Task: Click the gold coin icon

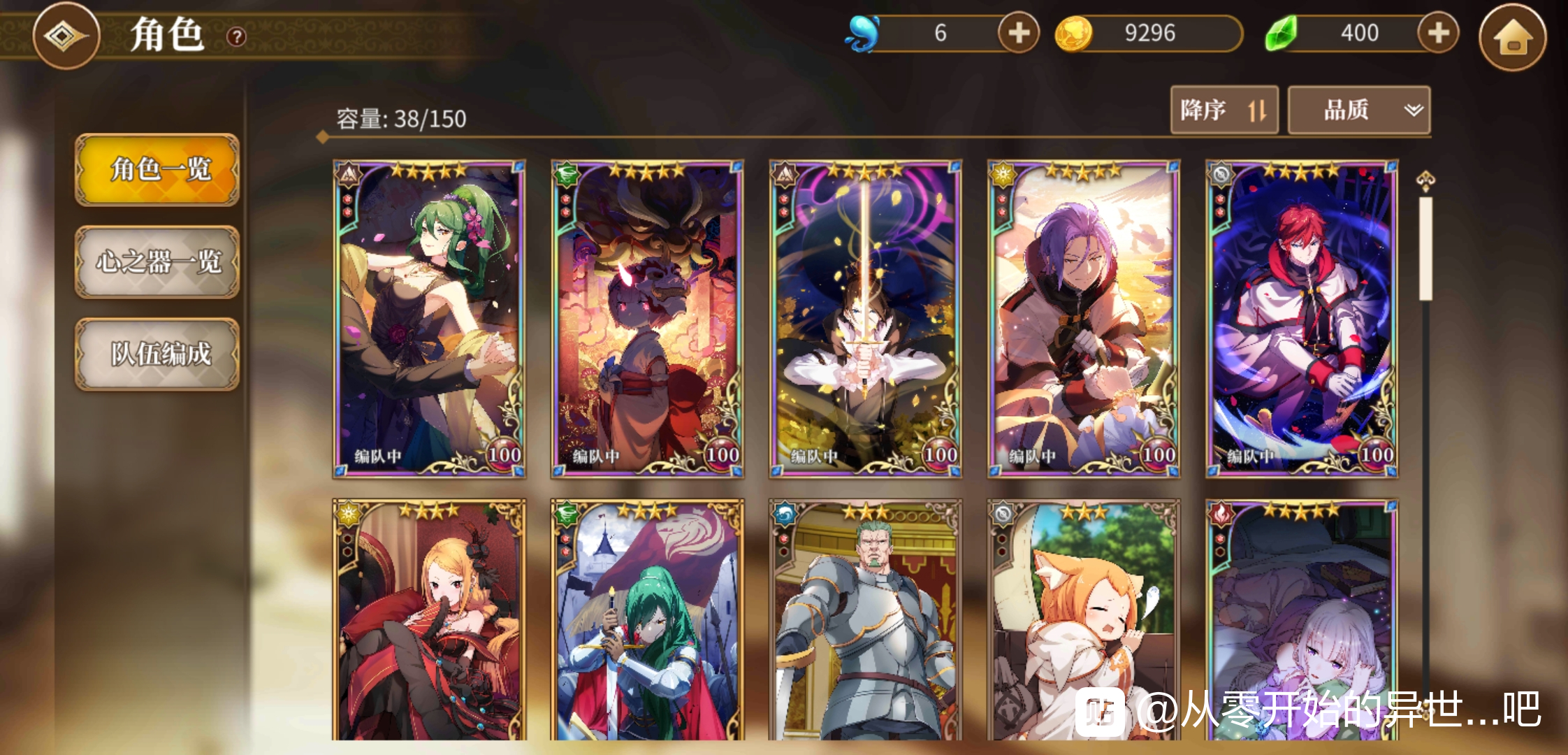Action: pos(1073,34)
